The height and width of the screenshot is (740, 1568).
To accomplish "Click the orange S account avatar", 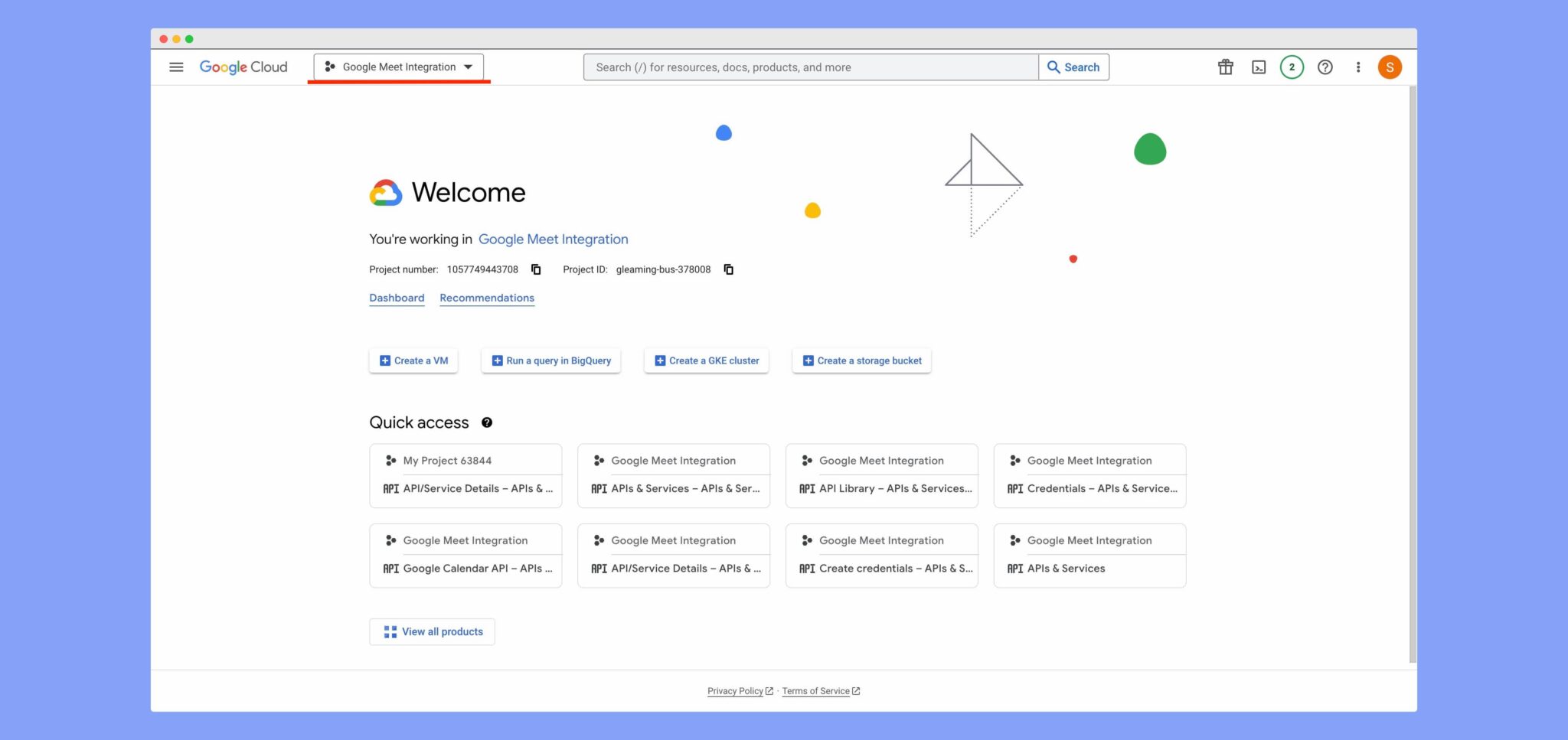I will [x=1390, y=67].
